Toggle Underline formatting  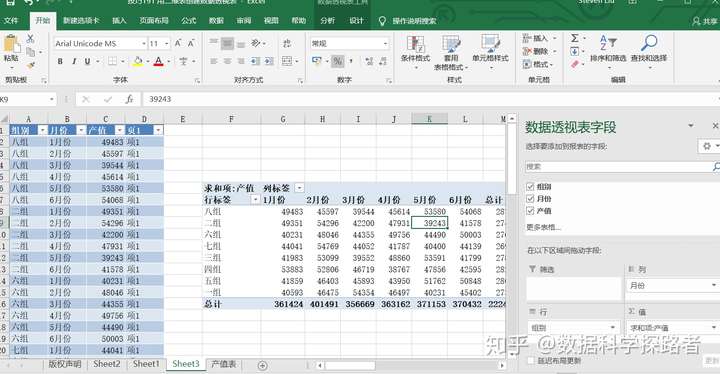coord(87,61)
